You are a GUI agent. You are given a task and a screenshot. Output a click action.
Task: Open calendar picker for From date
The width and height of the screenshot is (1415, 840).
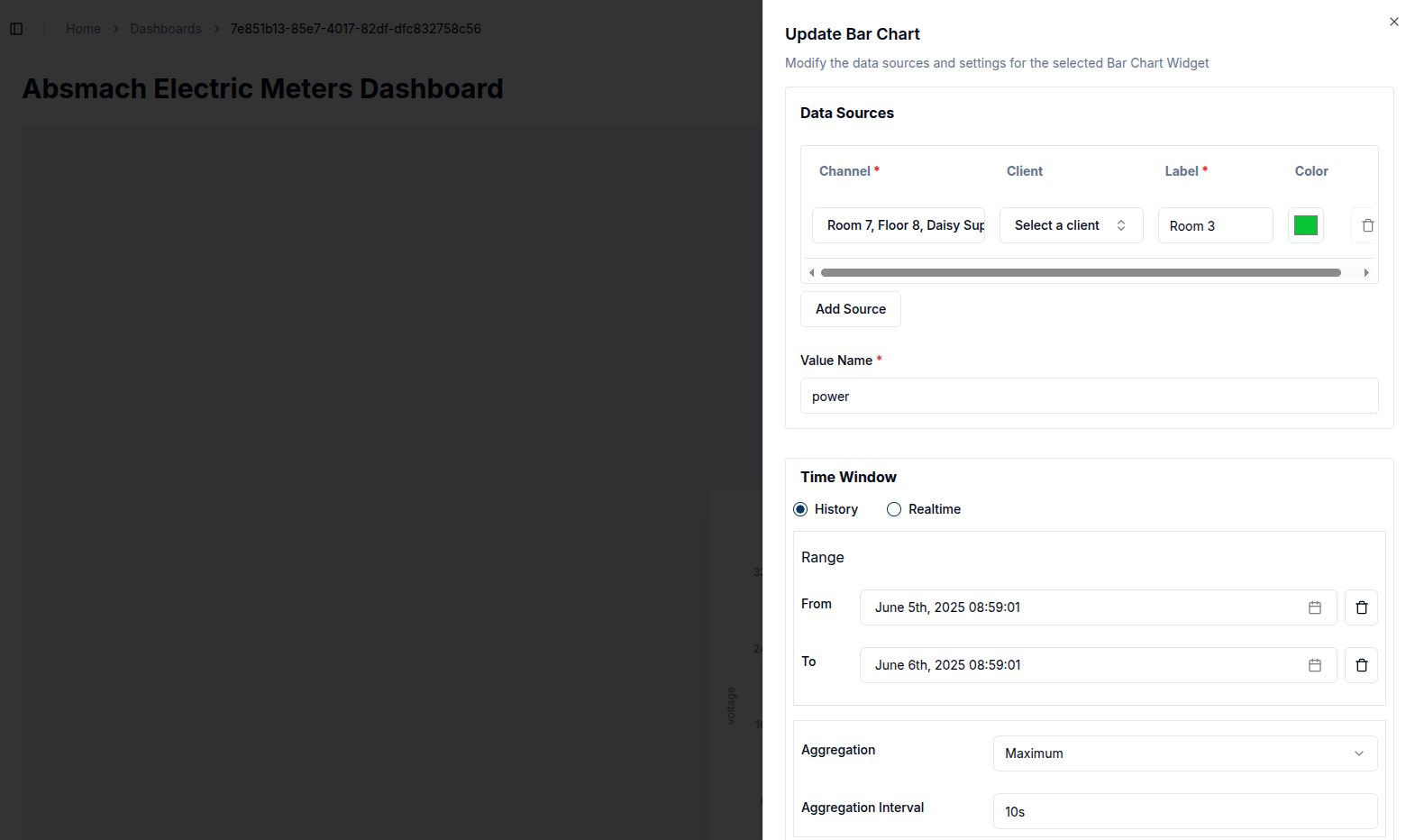(x=1314, y=607)
